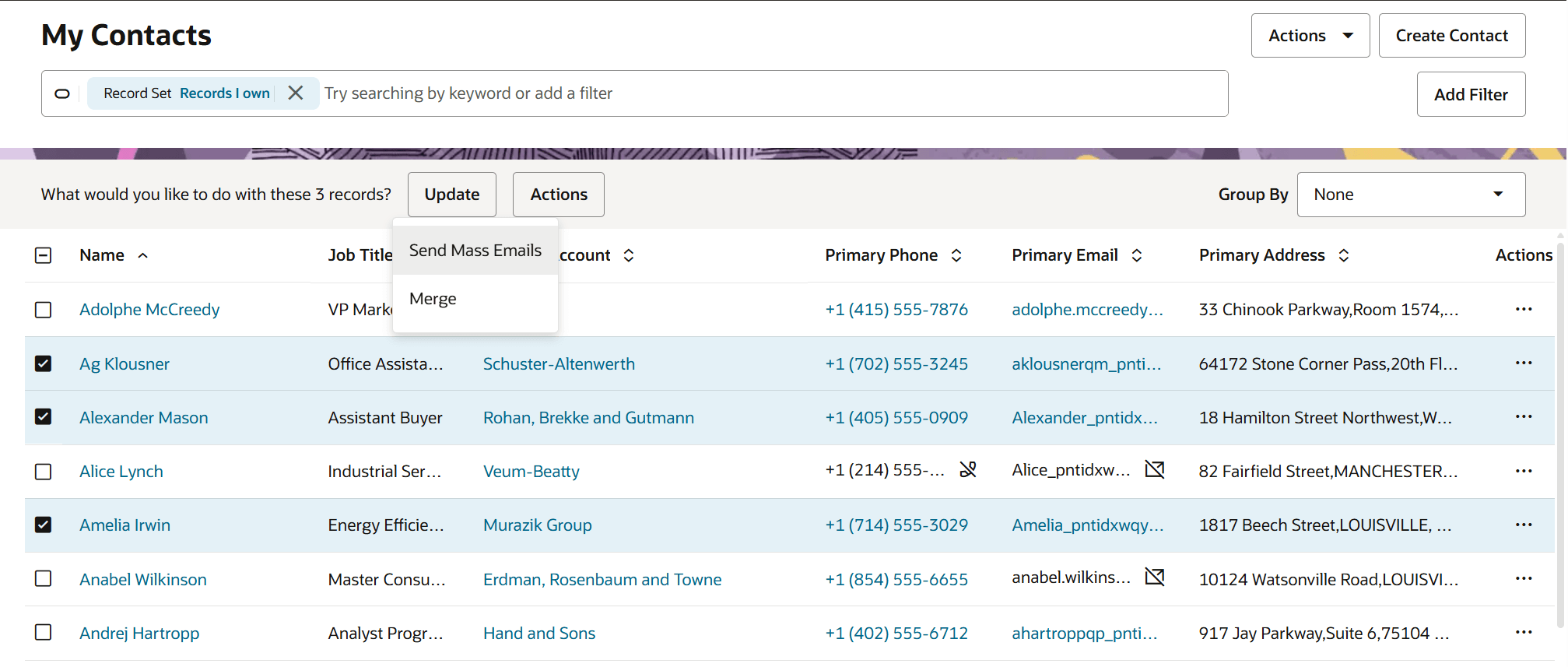This screenshot has height=667, width=1568.
Task: Call phone number +1 (402) 555-6712
Action: pyautogui.click(x=896, y=634)
